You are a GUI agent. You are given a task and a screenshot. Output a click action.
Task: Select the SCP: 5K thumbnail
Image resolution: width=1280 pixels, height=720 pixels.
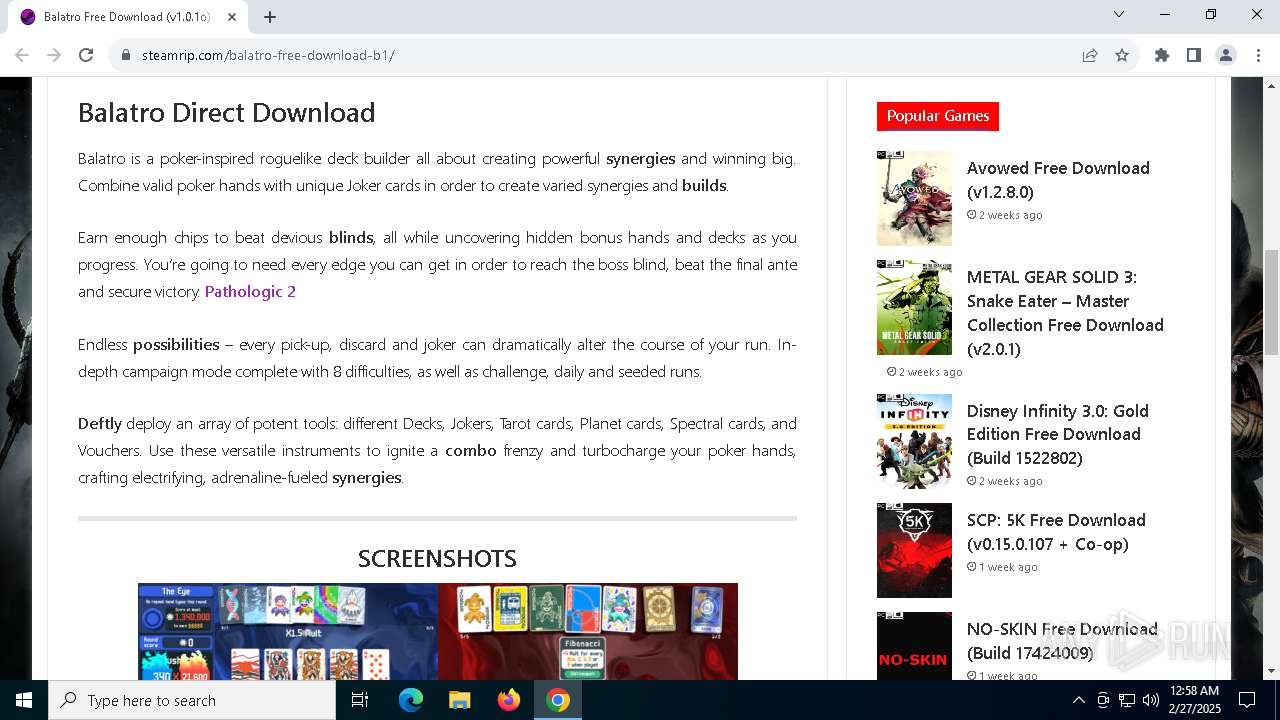point(914,550)
